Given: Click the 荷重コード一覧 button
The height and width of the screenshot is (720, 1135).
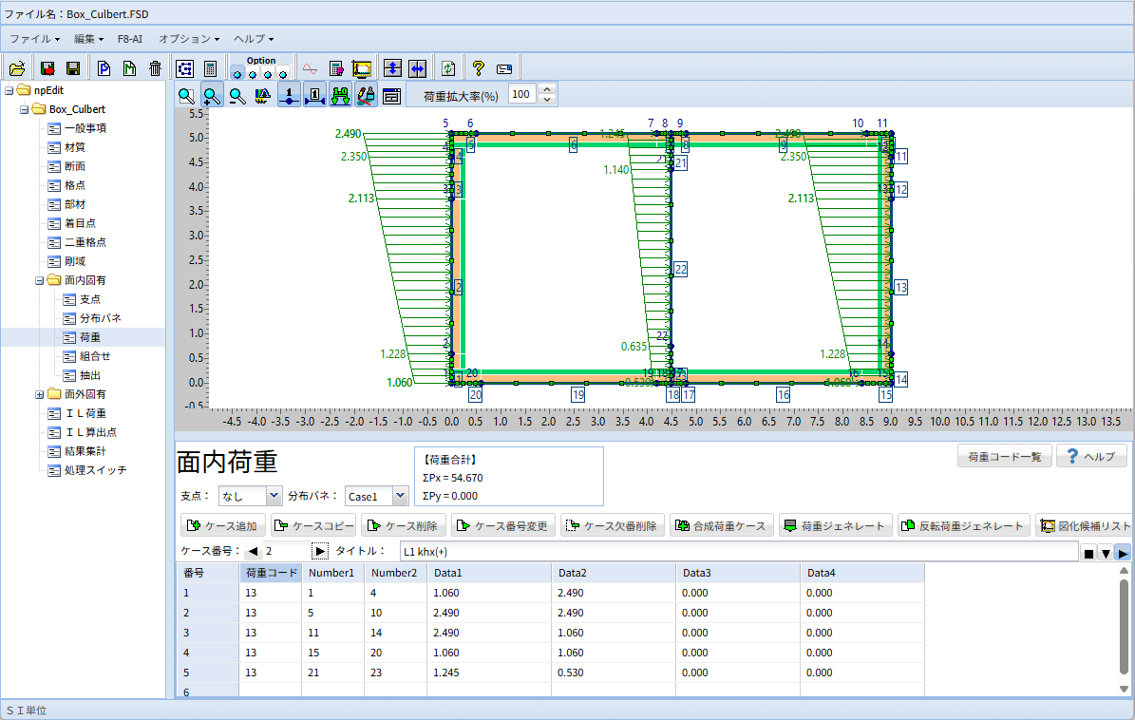Looking at the screenshot, I should [1004, 457].
